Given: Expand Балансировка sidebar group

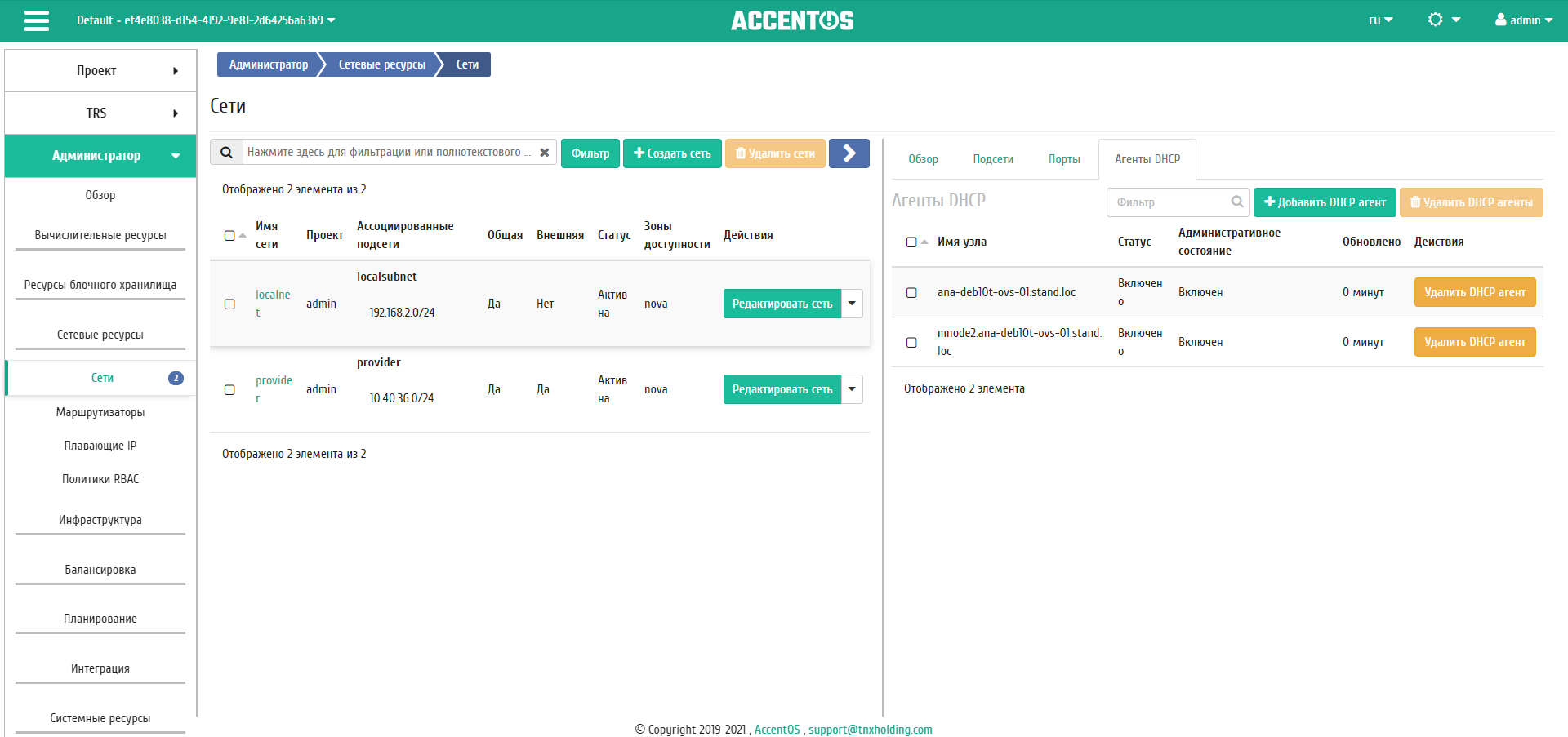Looking at the screenshot, I should tap(100, 570).
